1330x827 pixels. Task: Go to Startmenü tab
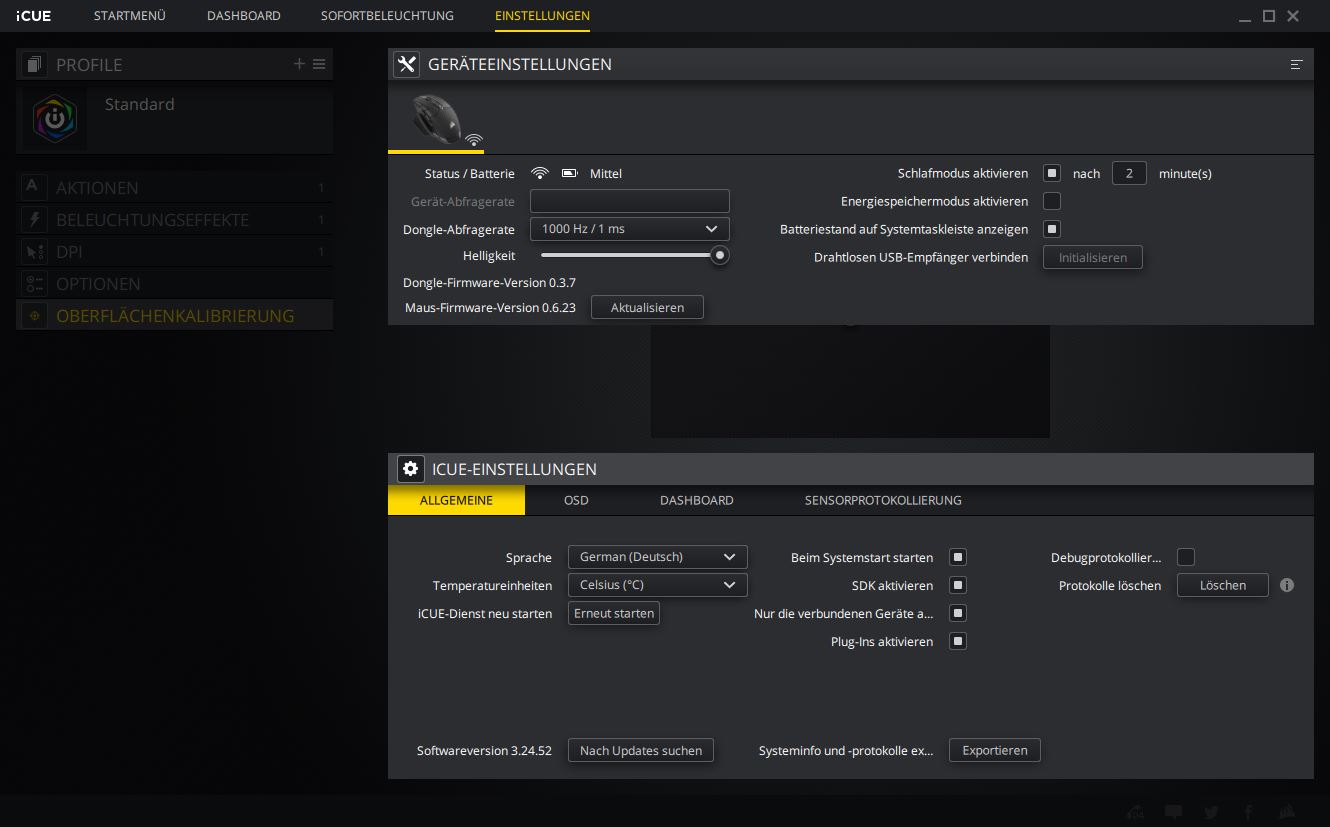pyautogui.click(x=130, y=16)
